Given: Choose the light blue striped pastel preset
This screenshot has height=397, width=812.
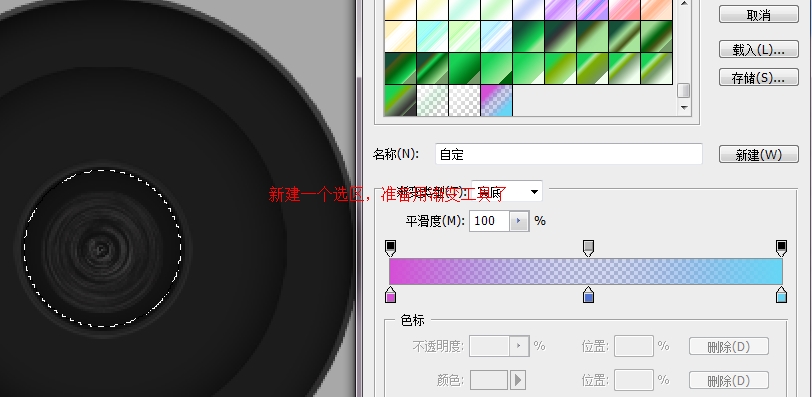Looking at the screenshot, I should click(497, 36).
